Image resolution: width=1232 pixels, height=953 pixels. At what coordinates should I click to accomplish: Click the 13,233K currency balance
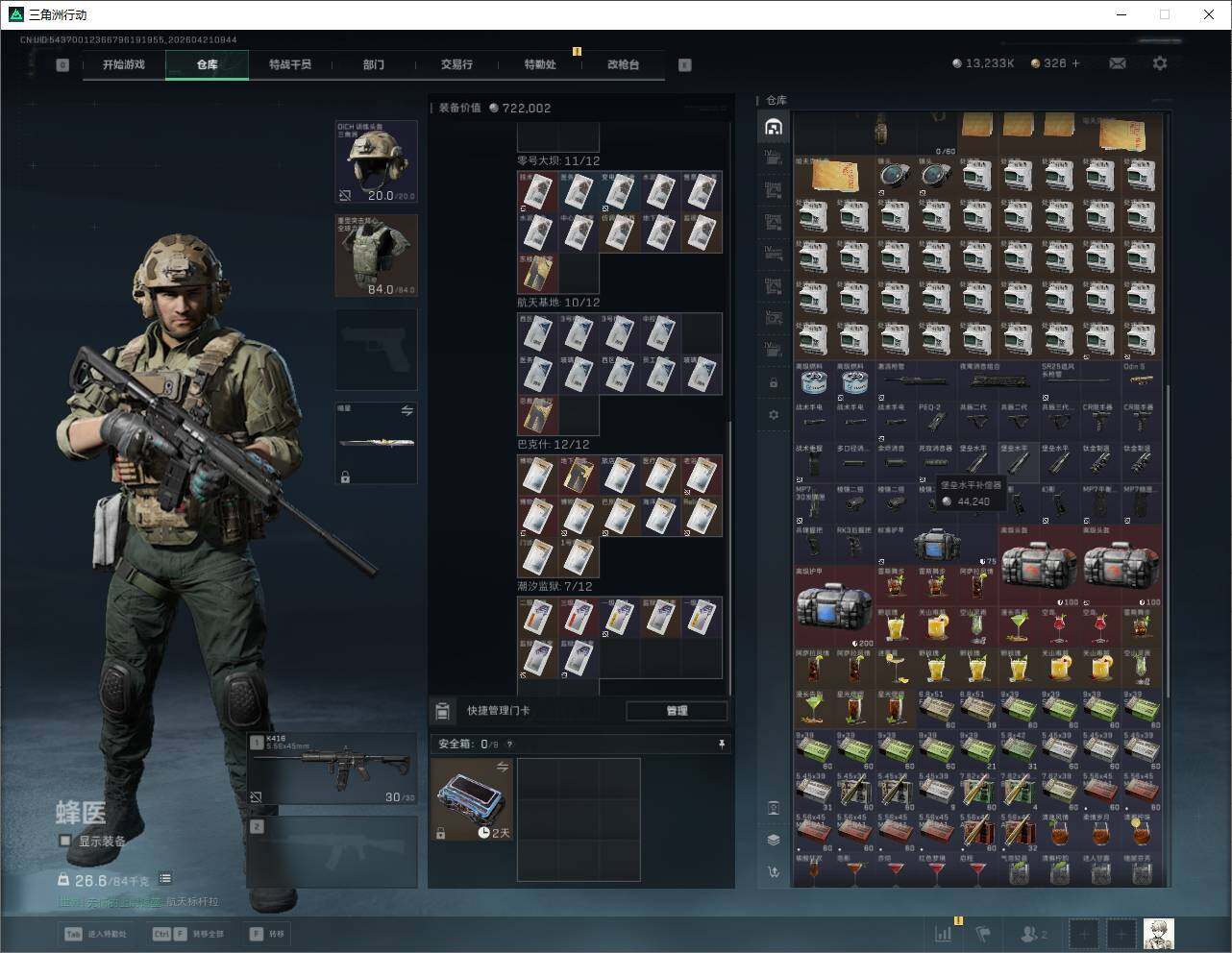[x=983, y=63]
